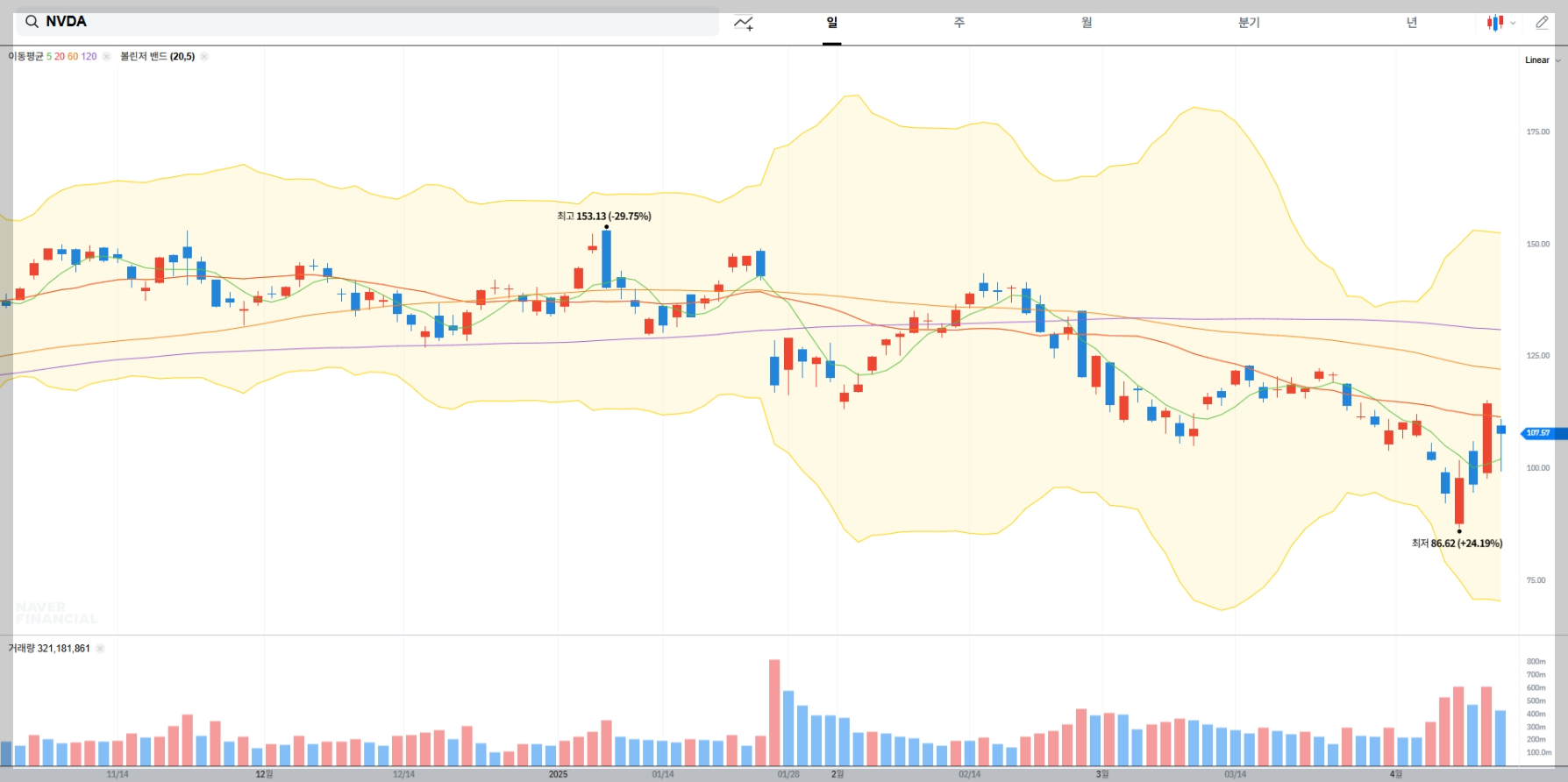This screenshot has height=782, width=1568.
Task: Click the 150.00 price axis label
Action: [x=1537, y=245]
